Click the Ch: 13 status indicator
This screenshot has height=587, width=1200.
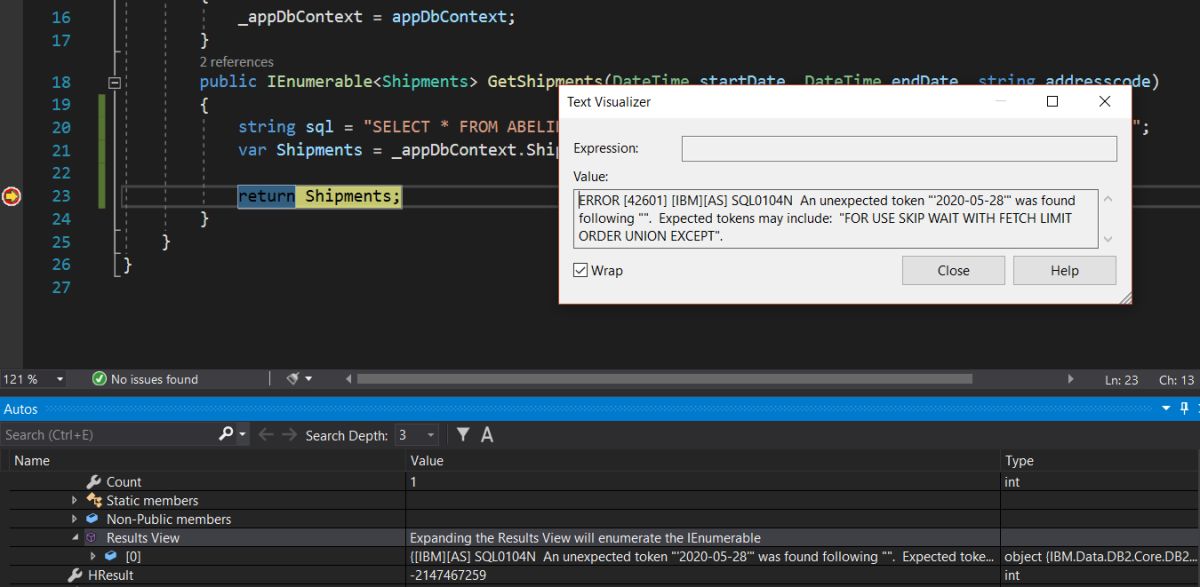point(1176,380)
